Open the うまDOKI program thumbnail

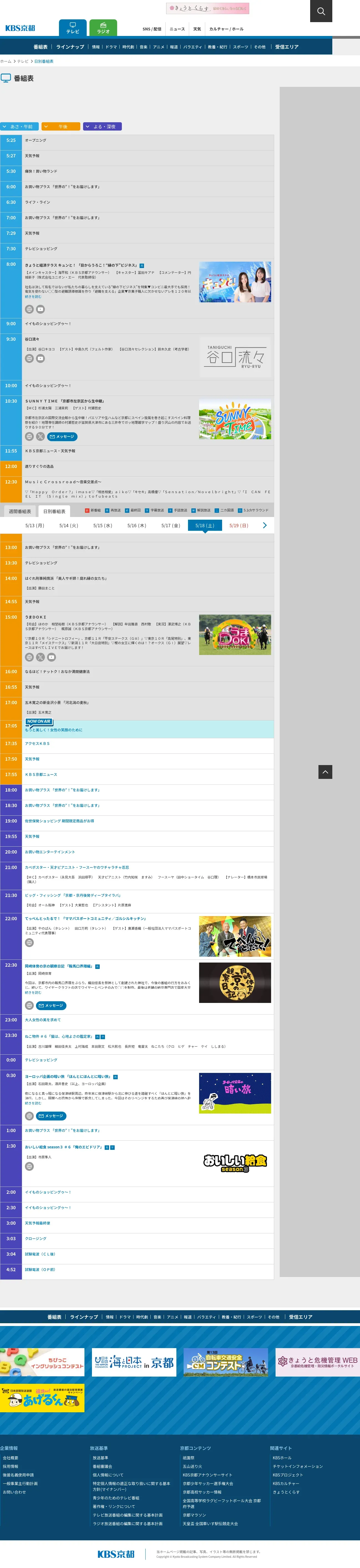pos(235,635)
